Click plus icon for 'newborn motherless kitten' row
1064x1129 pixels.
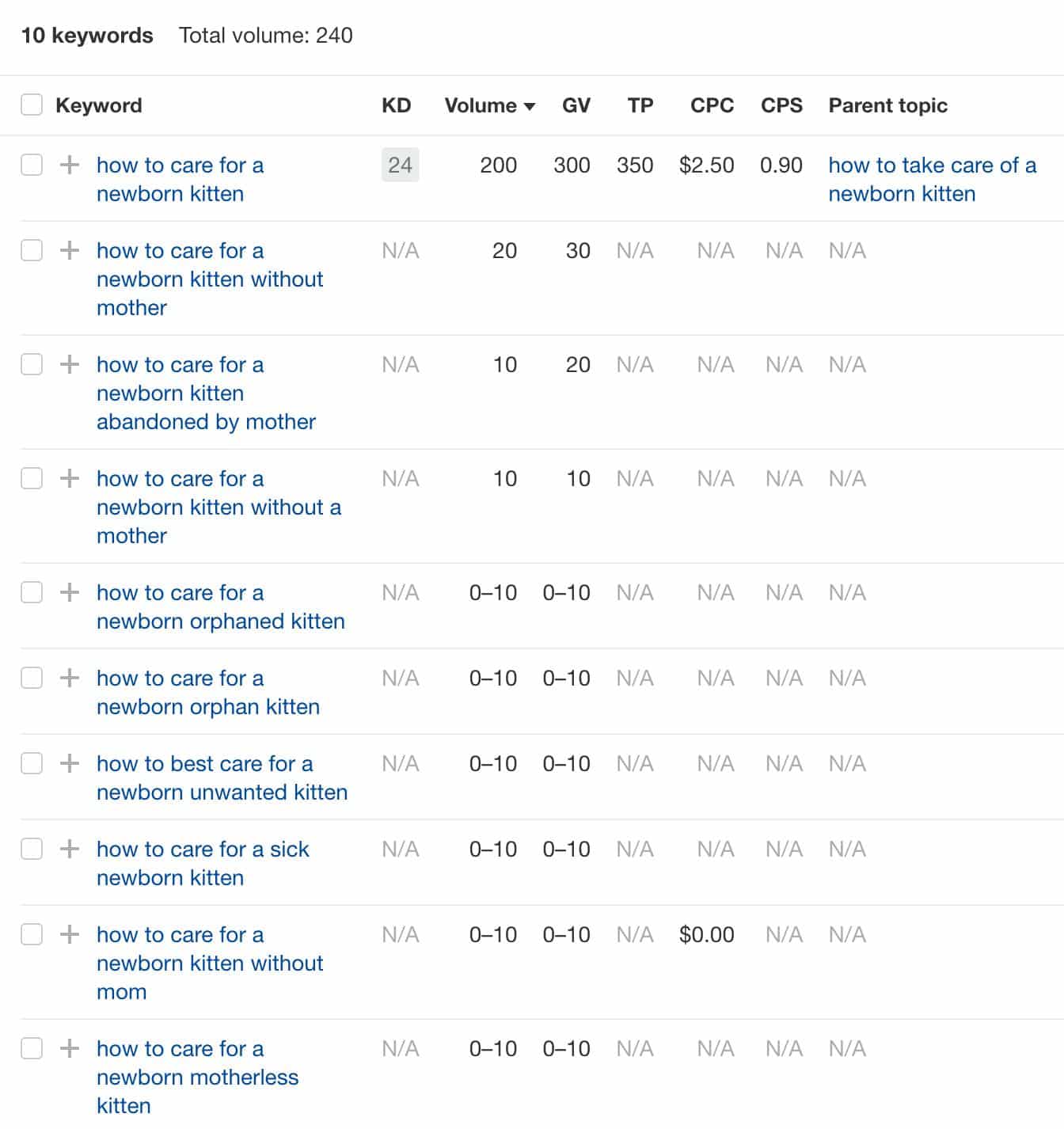point(70,1048)
